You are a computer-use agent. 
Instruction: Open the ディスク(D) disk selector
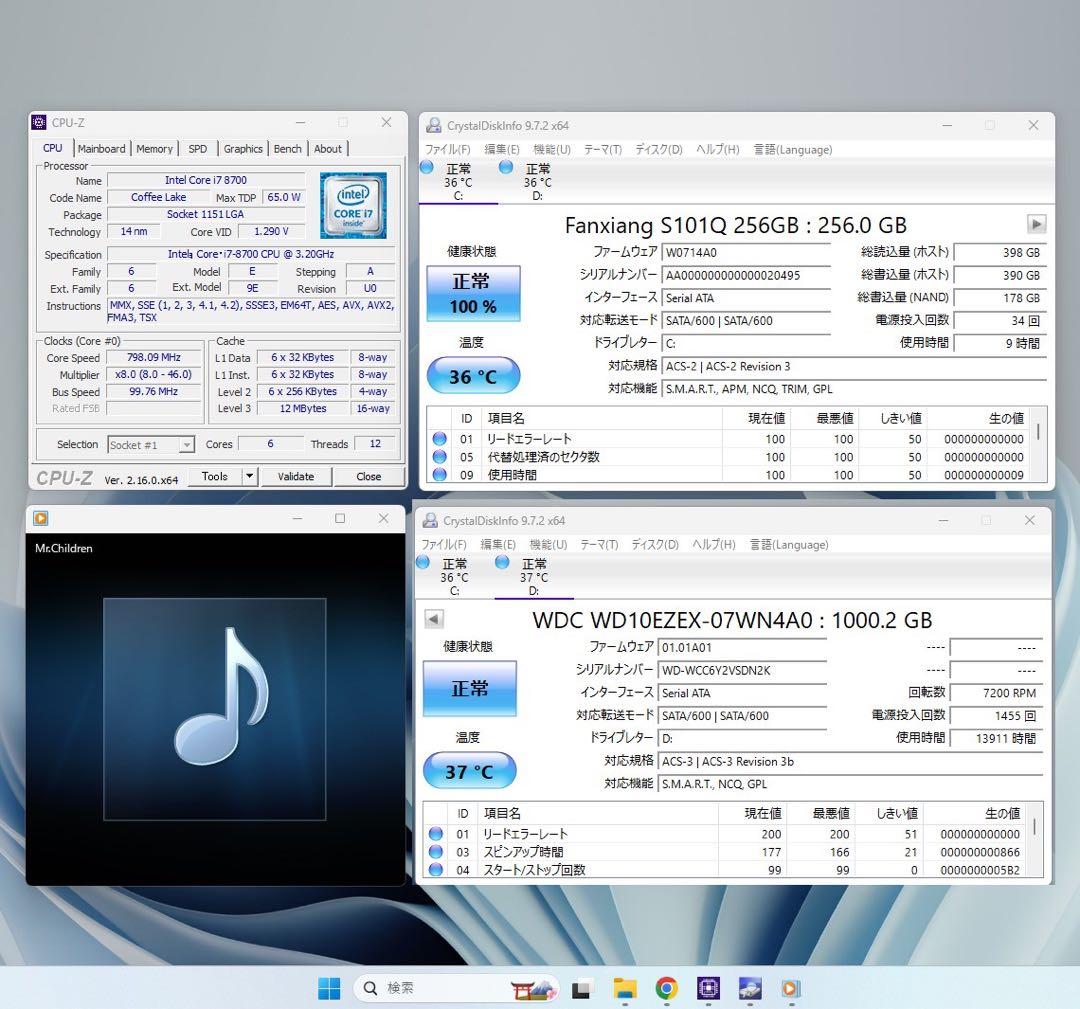click(658, 148)
